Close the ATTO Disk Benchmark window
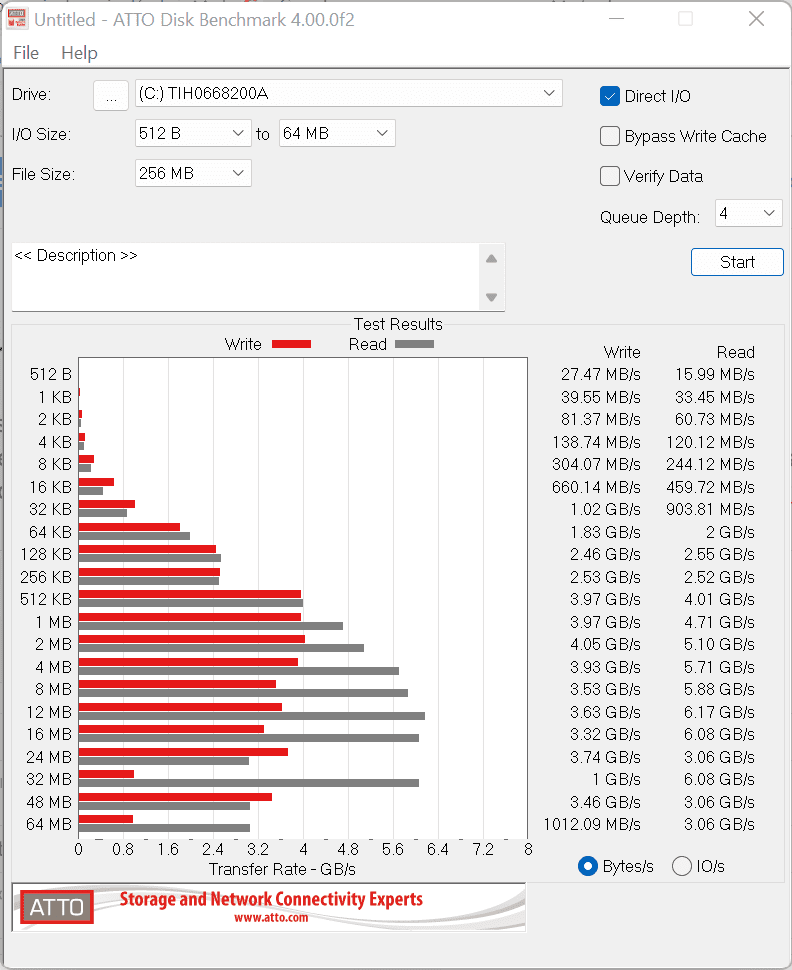Viewport: 792px width, 970px height. tap(756, 19)
